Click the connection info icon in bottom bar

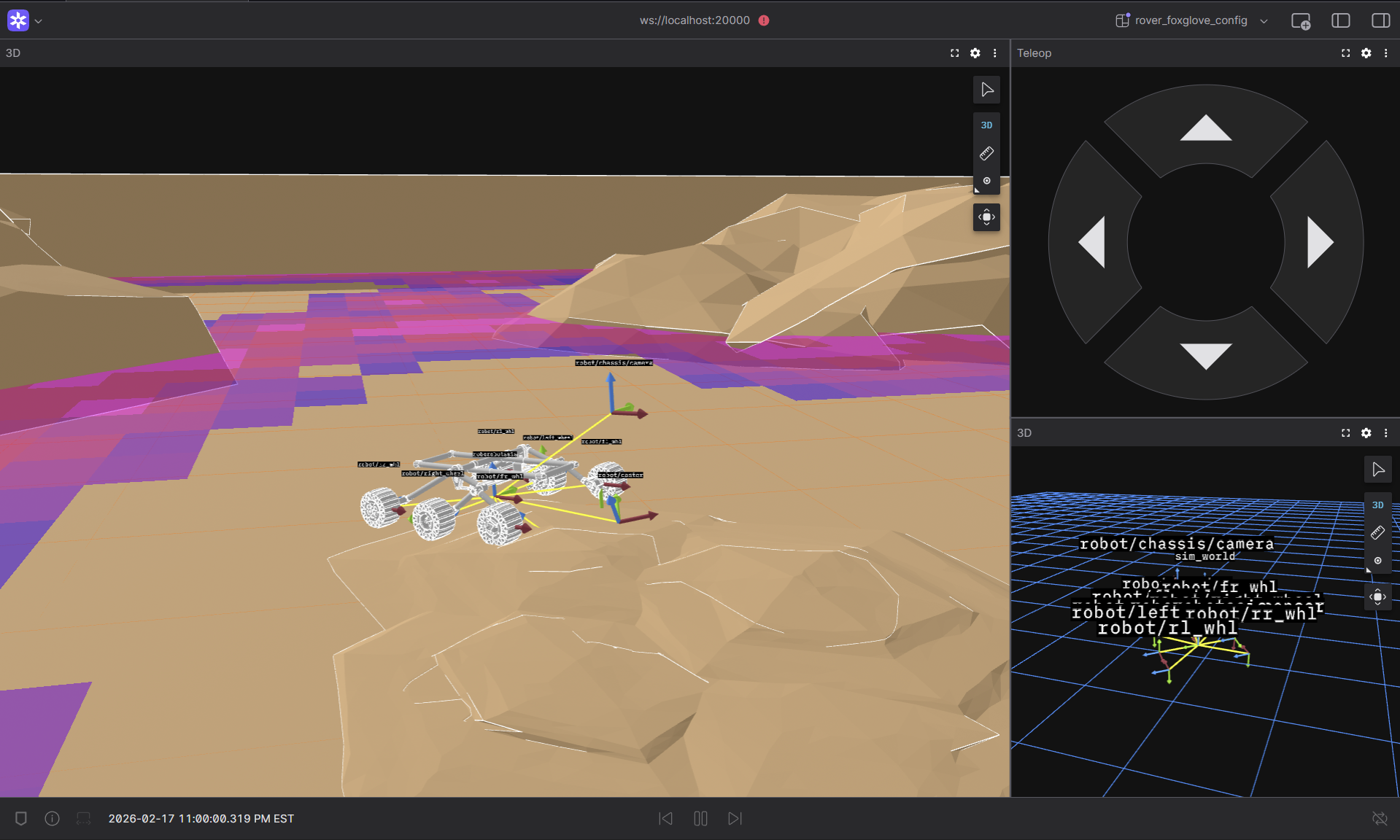click(x=52, y=818)
